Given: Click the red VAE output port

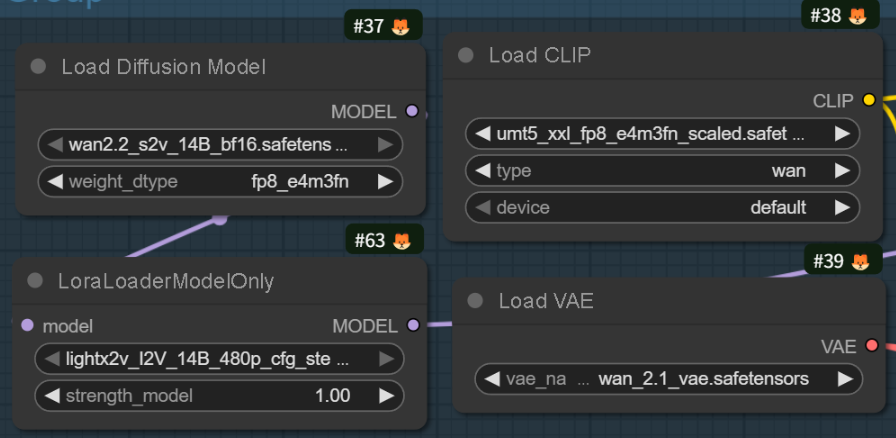Looking at the screenshot, I should 871,345.
